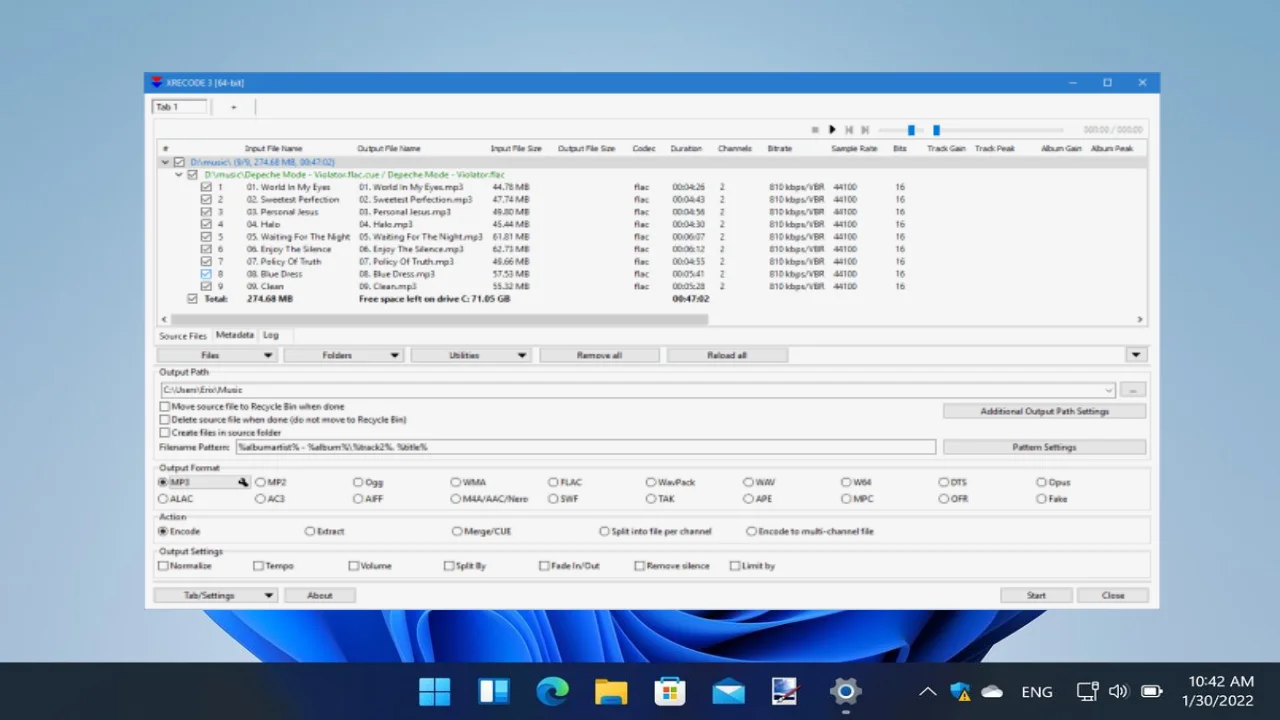The width and height of the screenshot is (1280, 720).
Task: Open Microsoft Edge from taskbar
Action: tap(552, 691)
